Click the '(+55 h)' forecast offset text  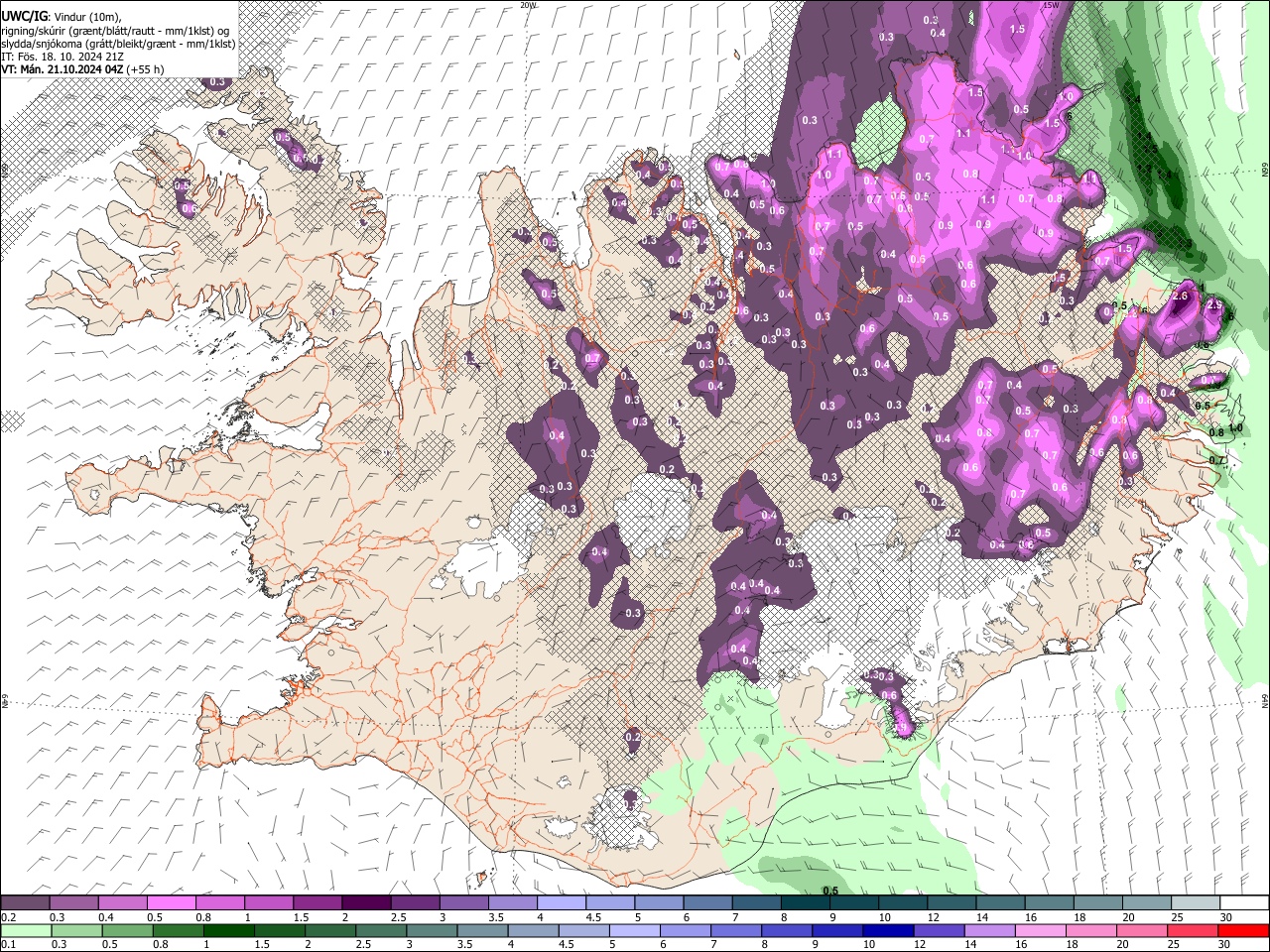click(146, 69)
